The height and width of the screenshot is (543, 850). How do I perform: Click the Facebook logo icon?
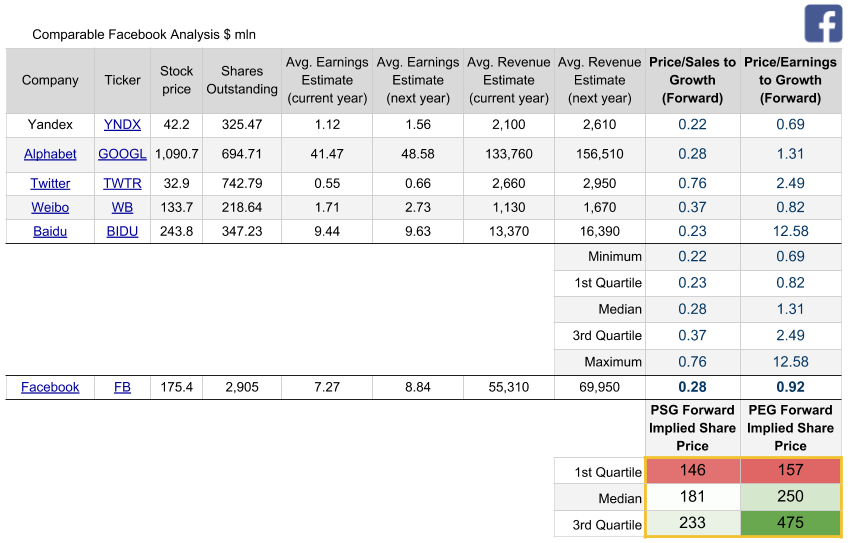(x=823, y=24)
